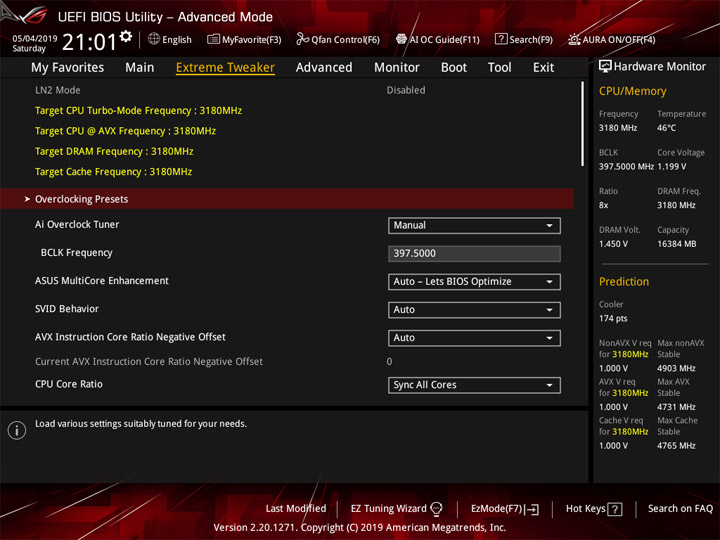
Task: Click Target CPU Turbo-Mode Frequency text
Action: tap(138, 111)
